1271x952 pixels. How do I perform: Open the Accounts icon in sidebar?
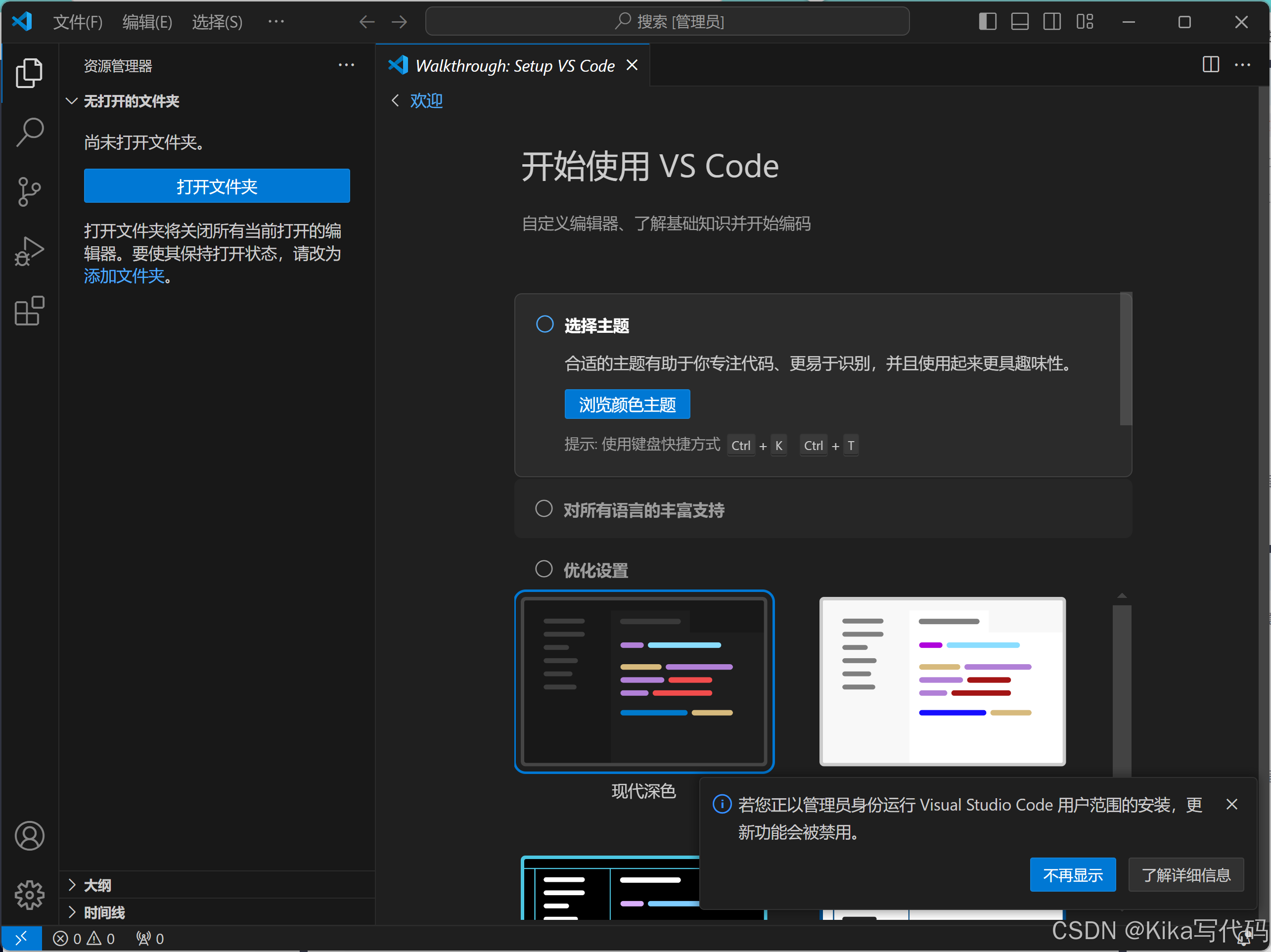coord(29,836)
